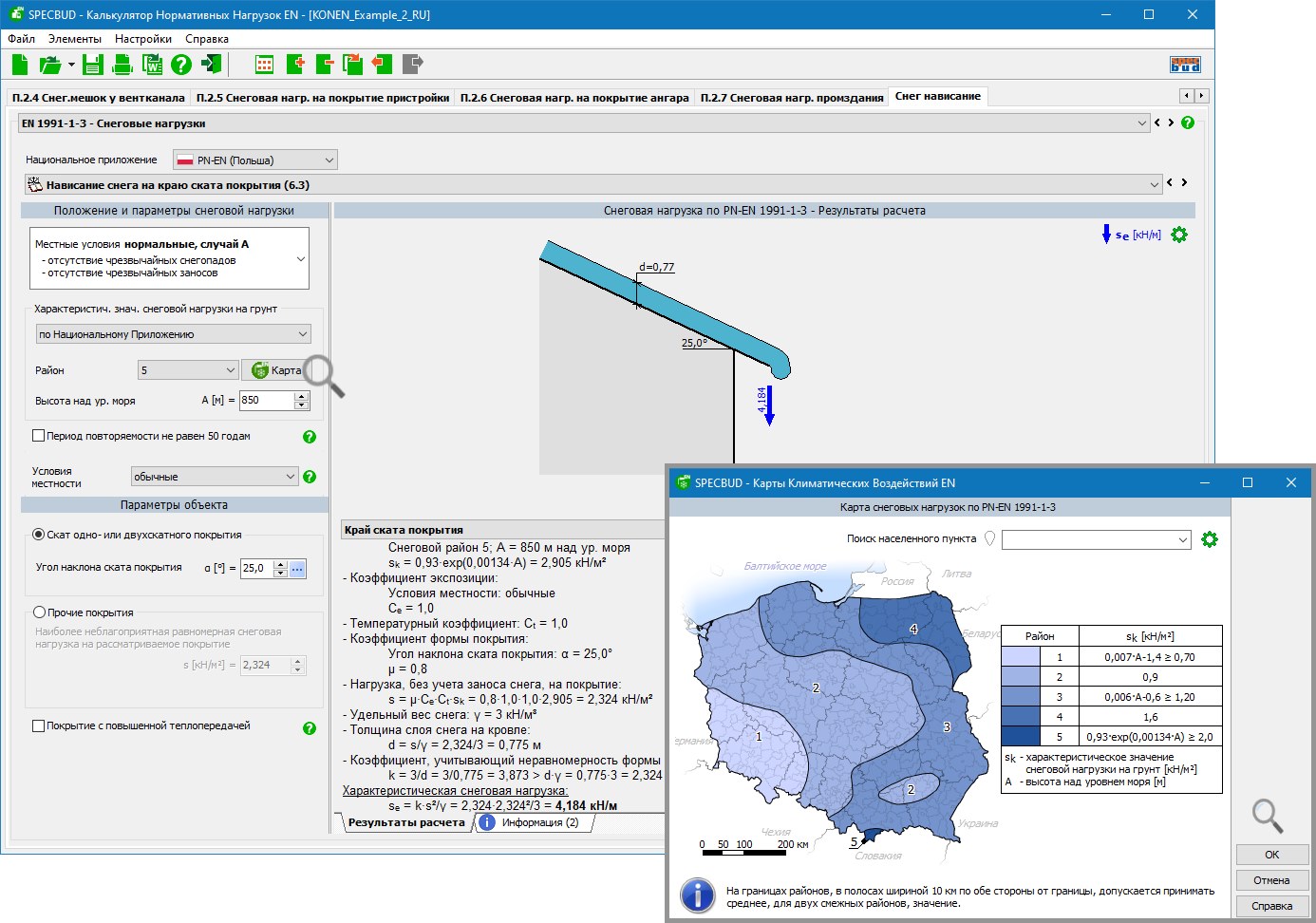Click the exit door toolbar icon
The image size is (1316, 923).
[212, 65]
